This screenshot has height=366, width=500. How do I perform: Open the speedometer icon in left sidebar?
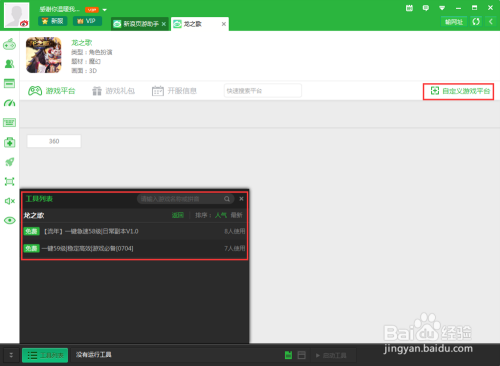coord(9,103)
